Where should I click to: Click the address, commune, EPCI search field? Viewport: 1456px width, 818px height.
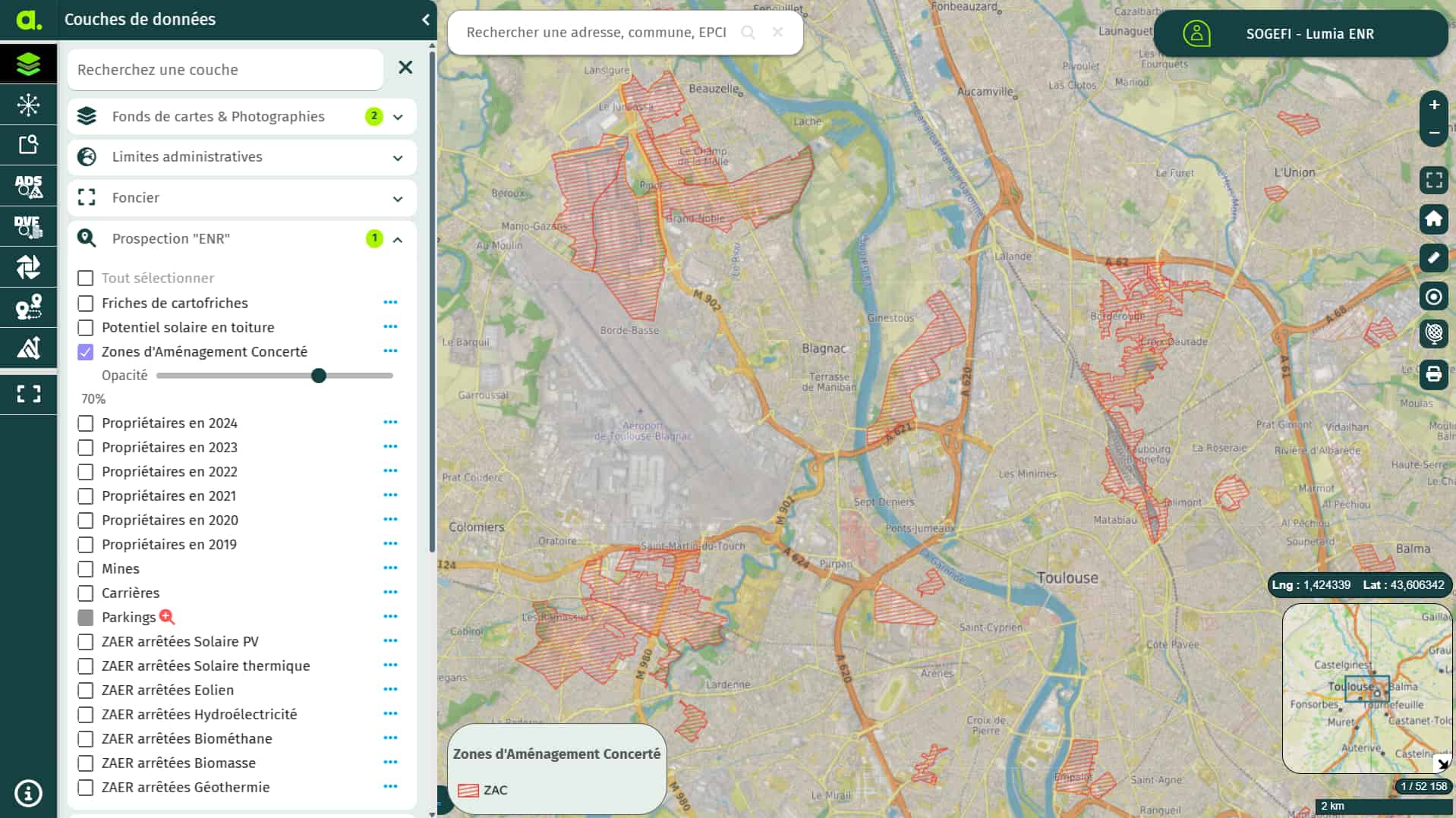point(596,33)
